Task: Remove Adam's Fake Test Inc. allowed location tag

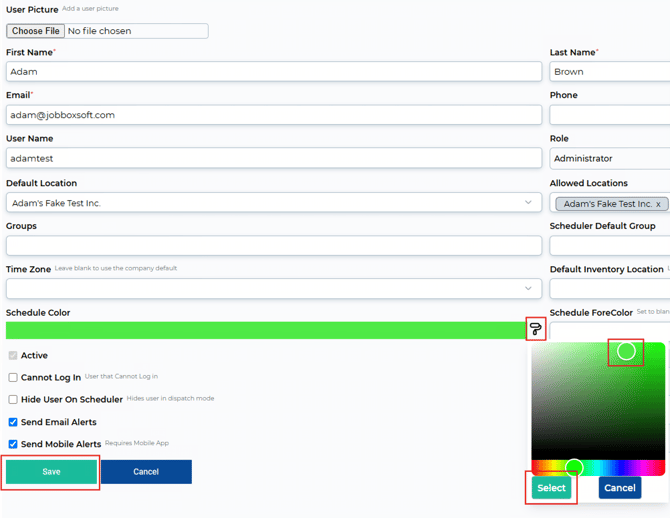Action: pos(658,204)
